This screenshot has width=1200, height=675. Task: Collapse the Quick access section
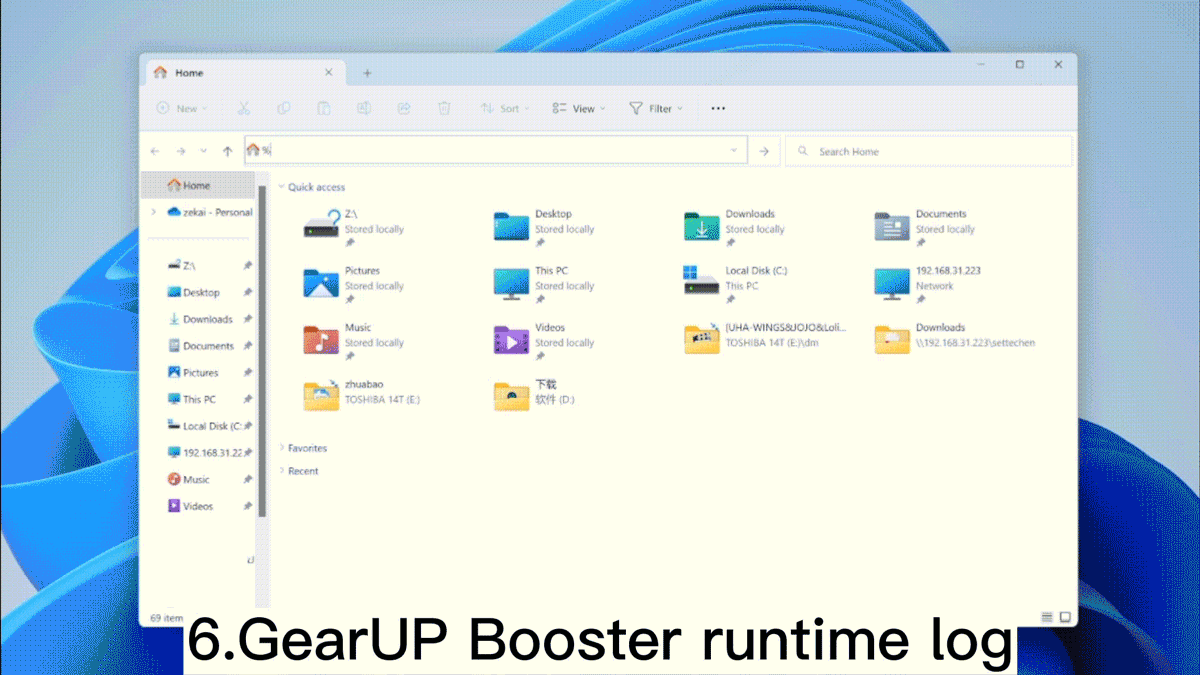point(282,187)
